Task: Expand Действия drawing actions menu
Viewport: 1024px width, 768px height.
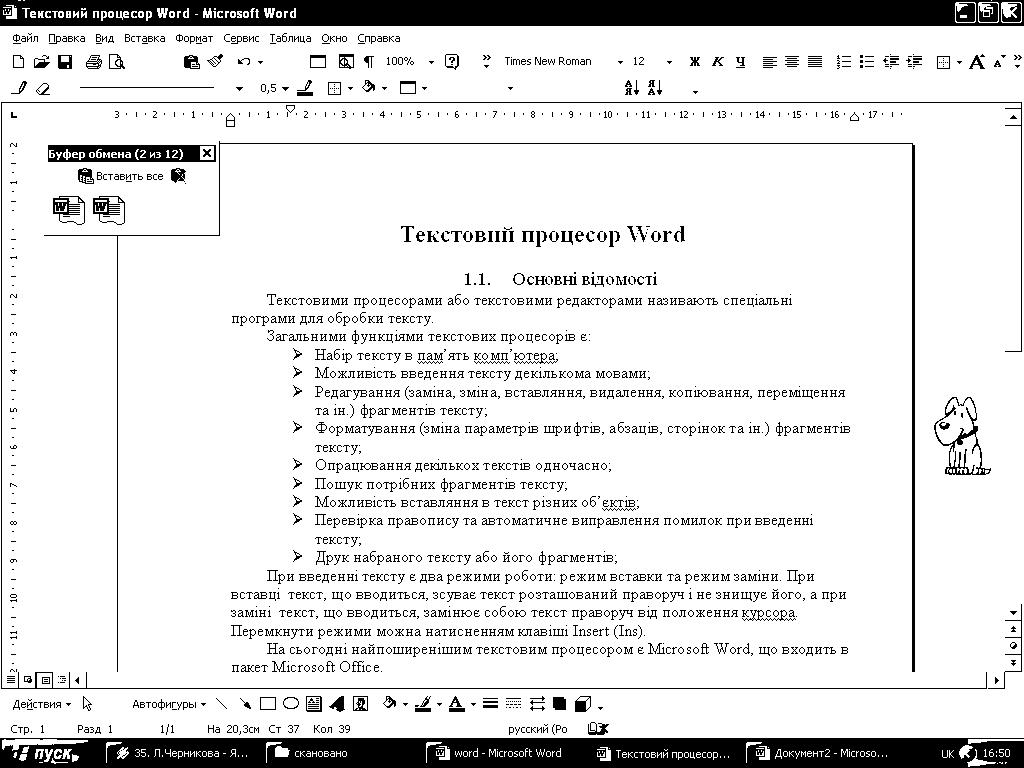Action: [42, 704]
